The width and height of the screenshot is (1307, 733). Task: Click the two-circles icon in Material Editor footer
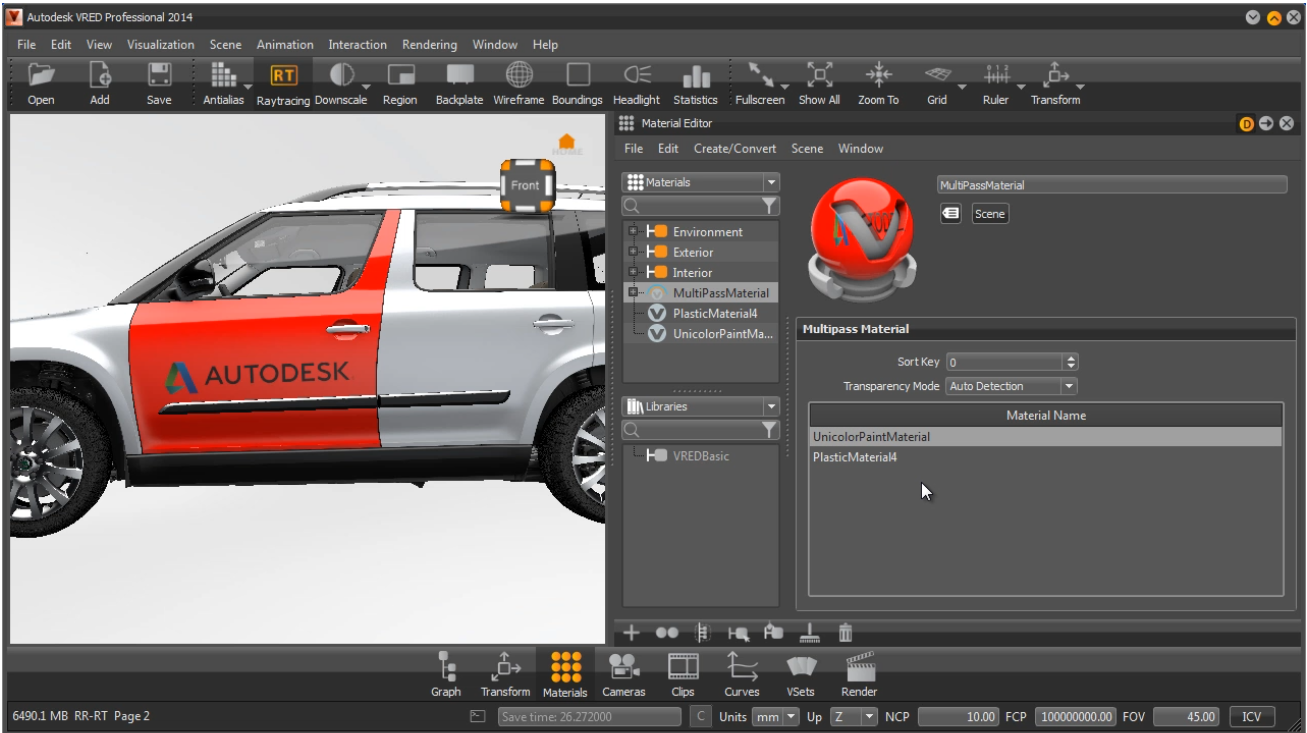coord(667,633)
